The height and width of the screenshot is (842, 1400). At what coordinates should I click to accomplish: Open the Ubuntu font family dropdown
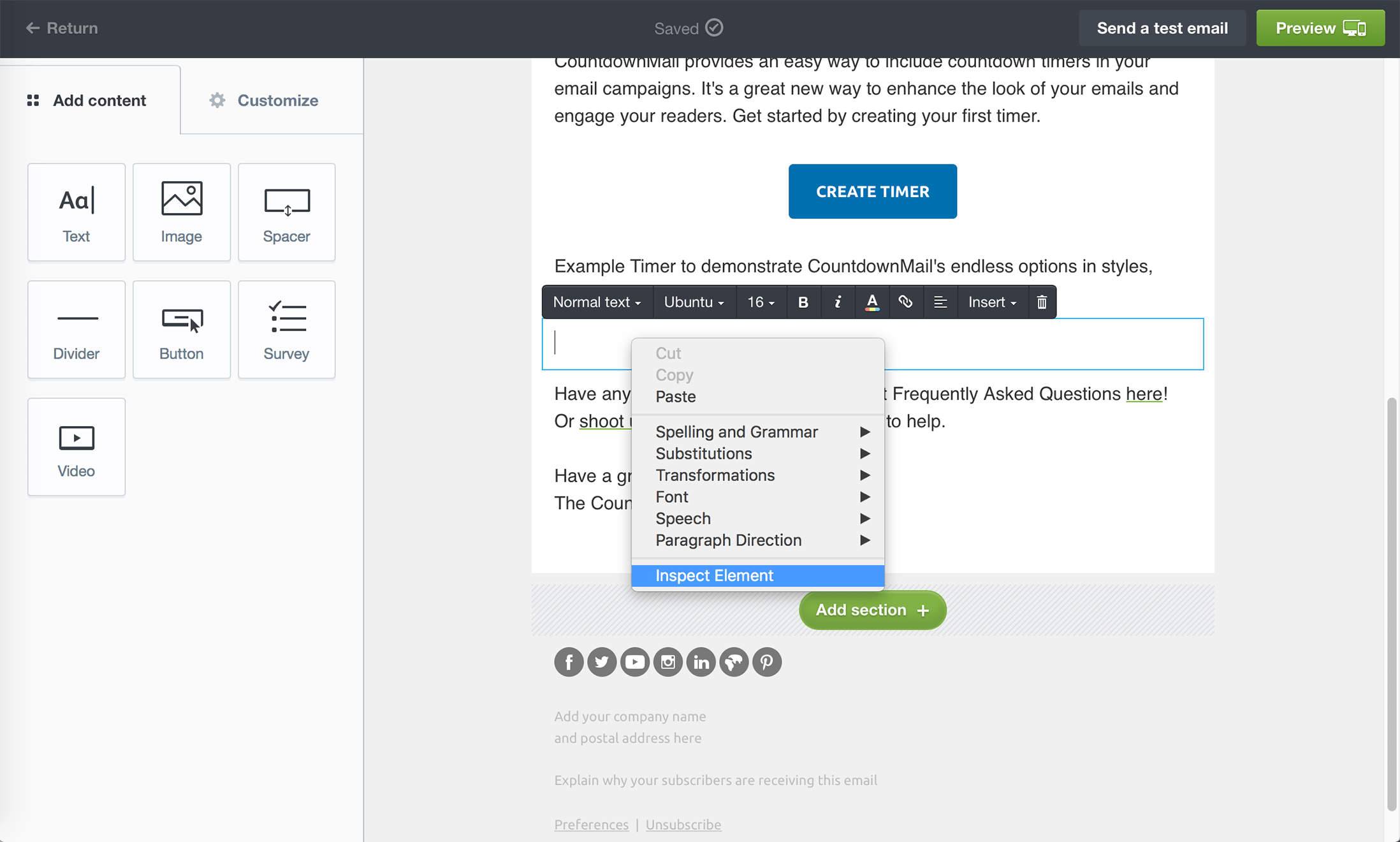(694, 302)
